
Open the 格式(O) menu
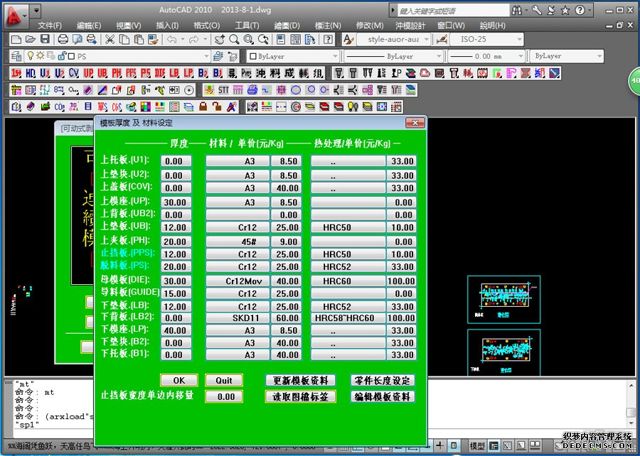click(207, 26)
